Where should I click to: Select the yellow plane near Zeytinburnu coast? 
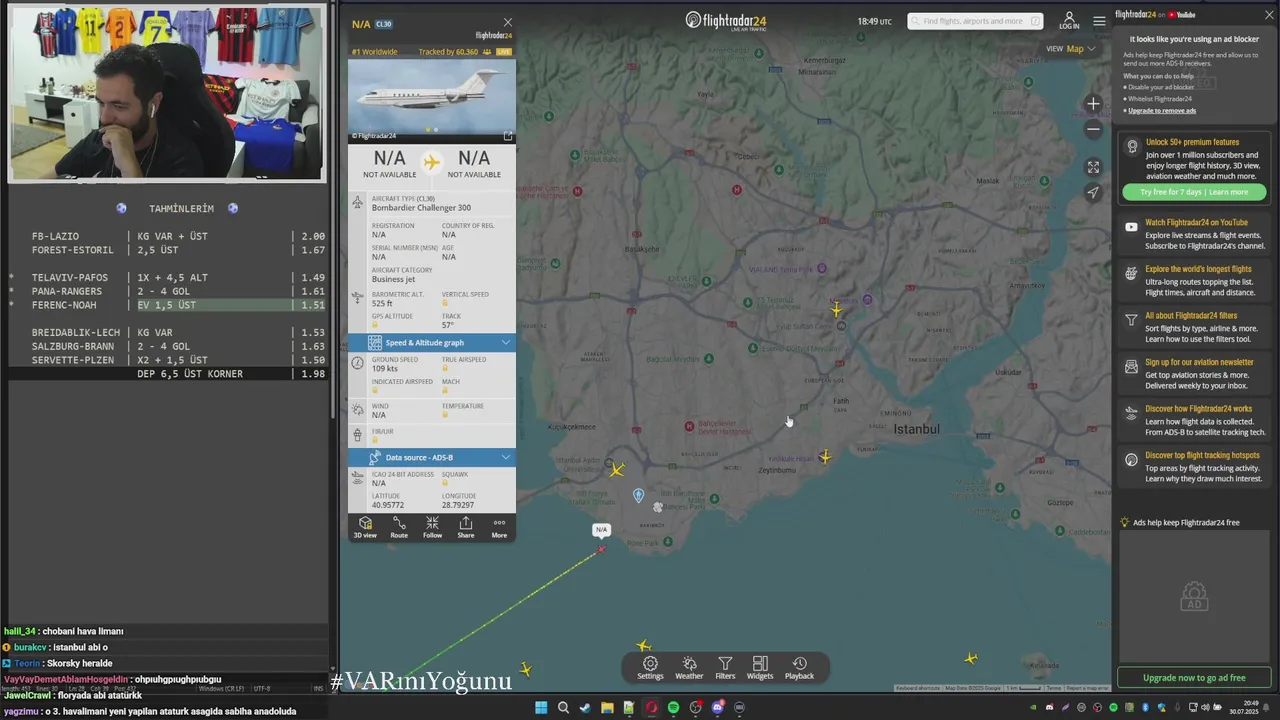click(x=825, y=457)
